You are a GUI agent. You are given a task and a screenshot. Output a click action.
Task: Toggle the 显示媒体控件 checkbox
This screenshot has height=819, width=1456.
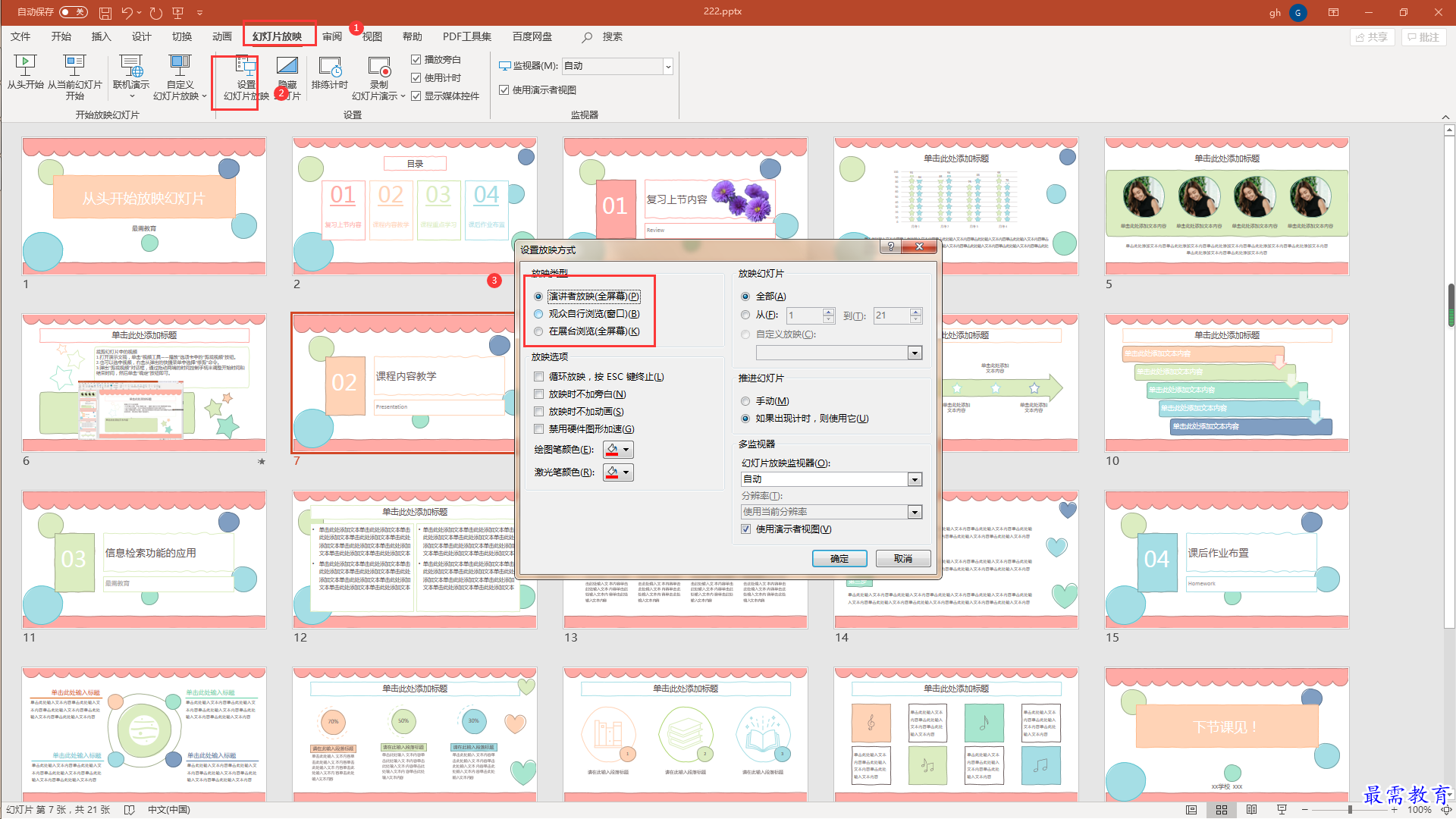[416, 96]
